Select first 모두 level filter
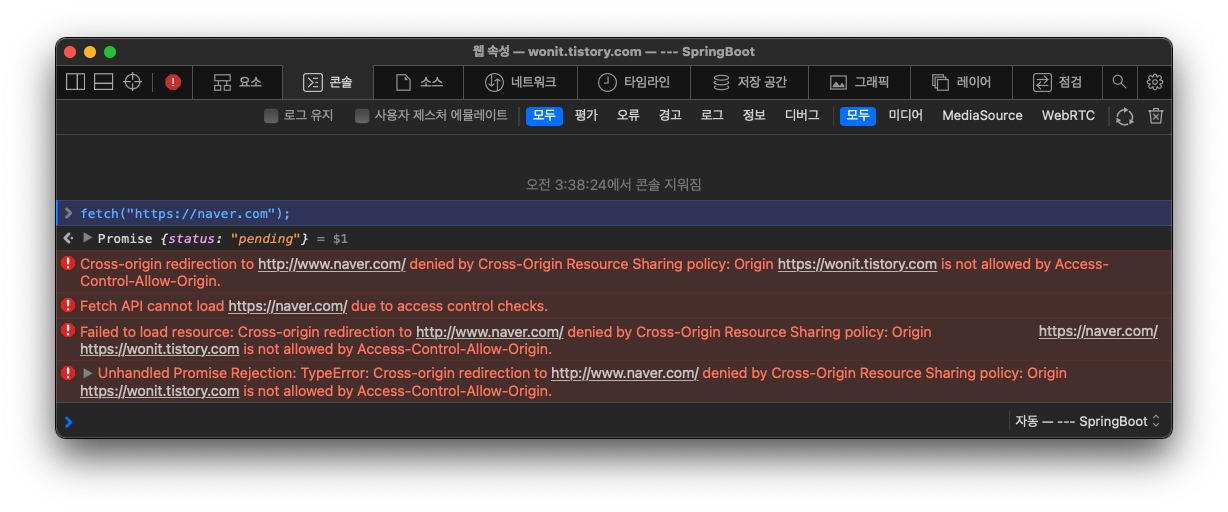 544,116
